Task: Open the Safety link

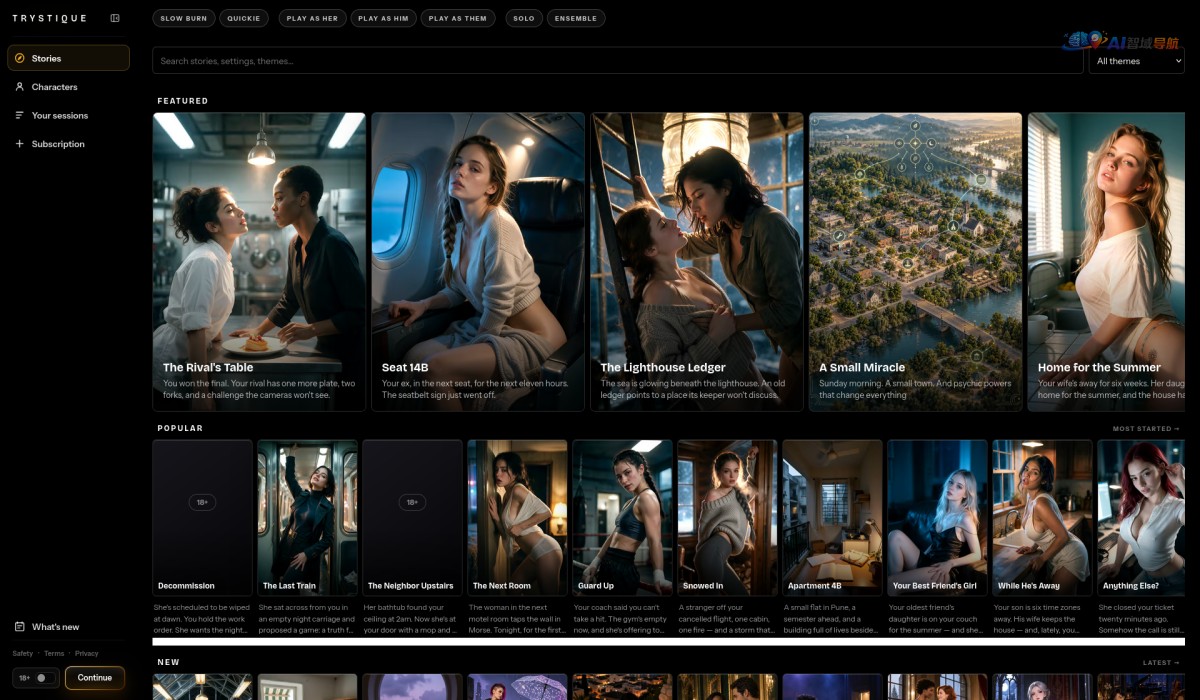Action: [x=22, y=654]
